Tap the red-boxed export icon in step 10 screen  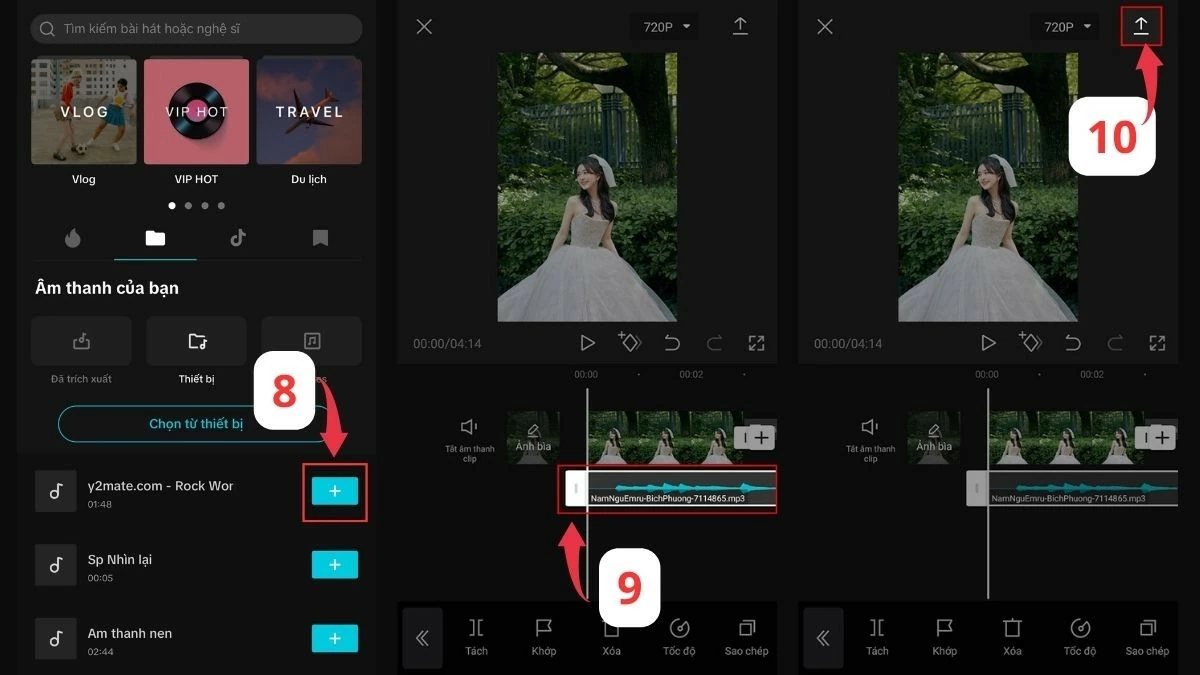pos(1141,27)
